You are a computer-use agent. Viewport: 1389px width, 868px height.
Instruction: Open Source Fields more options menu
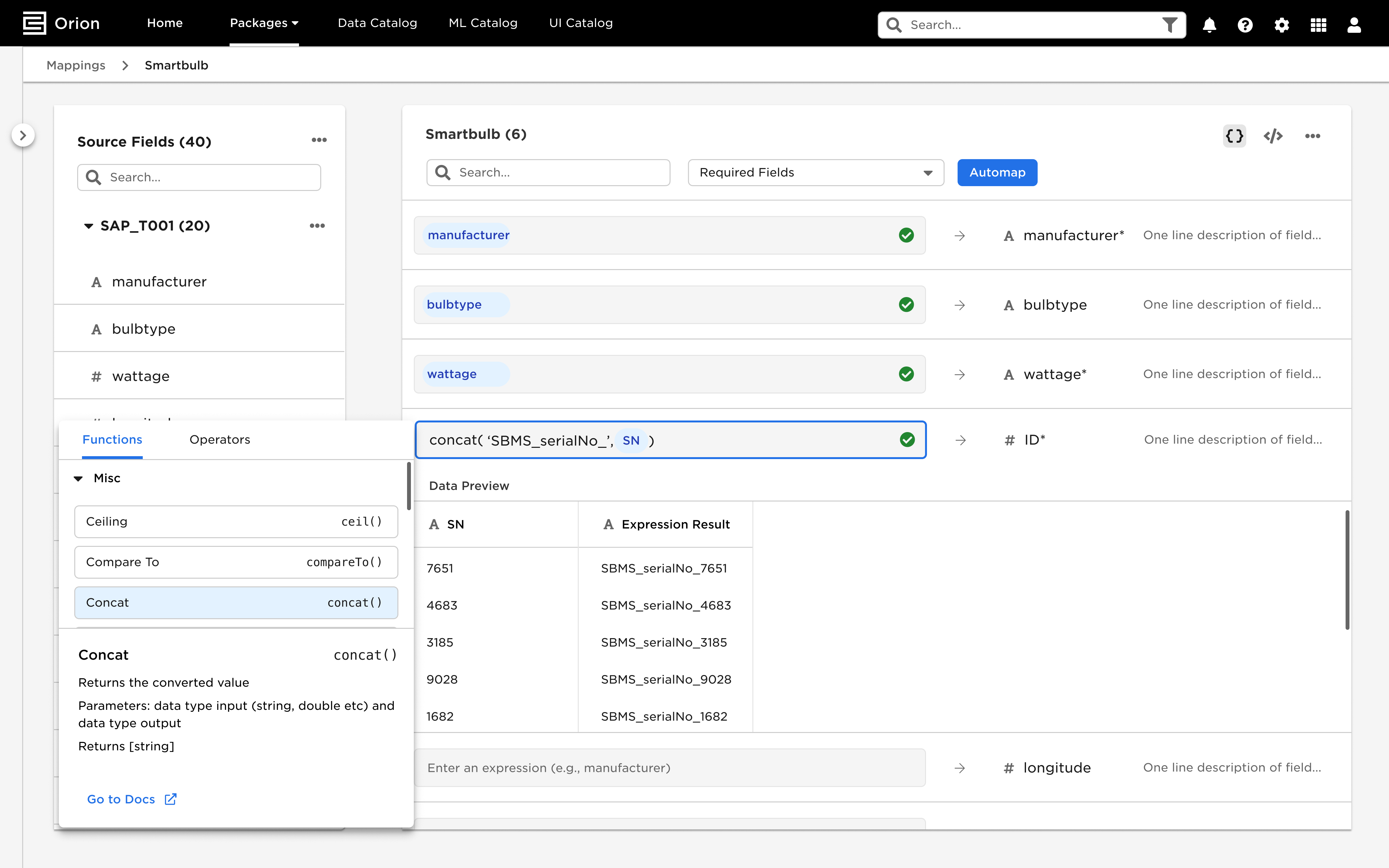click(x=319, y=140)
